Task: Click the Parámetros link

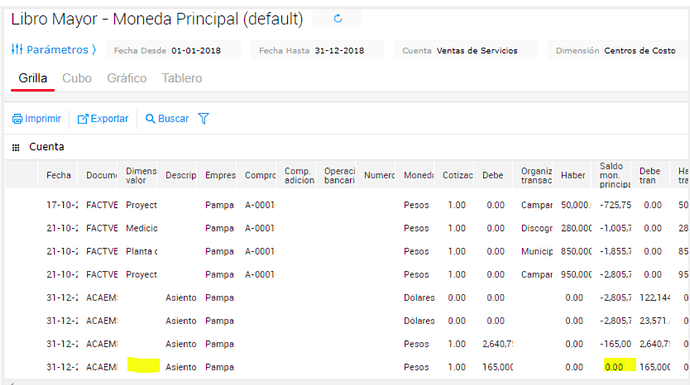Action: [57, 50]
